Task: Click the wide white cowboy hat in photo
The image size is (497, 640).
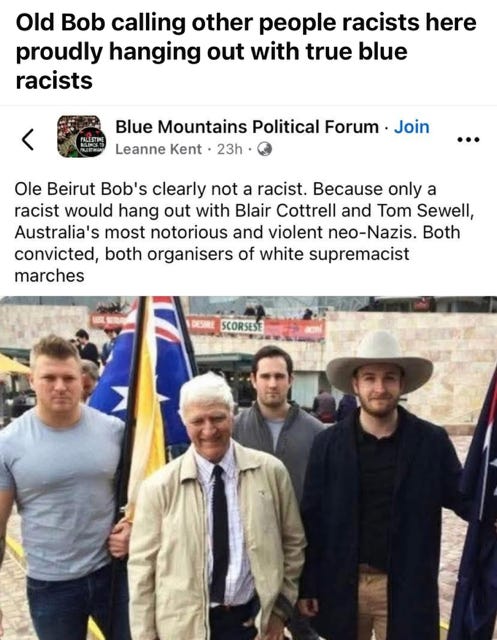Action: 379,362
